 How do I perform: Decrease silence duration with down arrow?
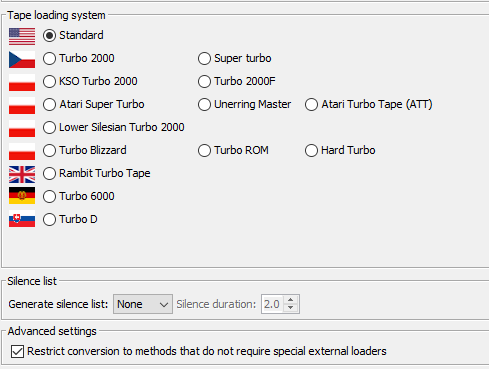(291, 308)
